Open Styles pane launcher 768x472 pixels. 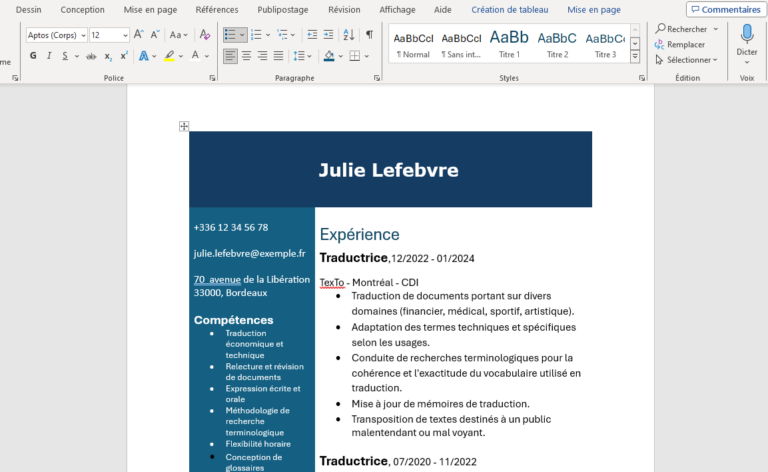(x=642, y=78)
